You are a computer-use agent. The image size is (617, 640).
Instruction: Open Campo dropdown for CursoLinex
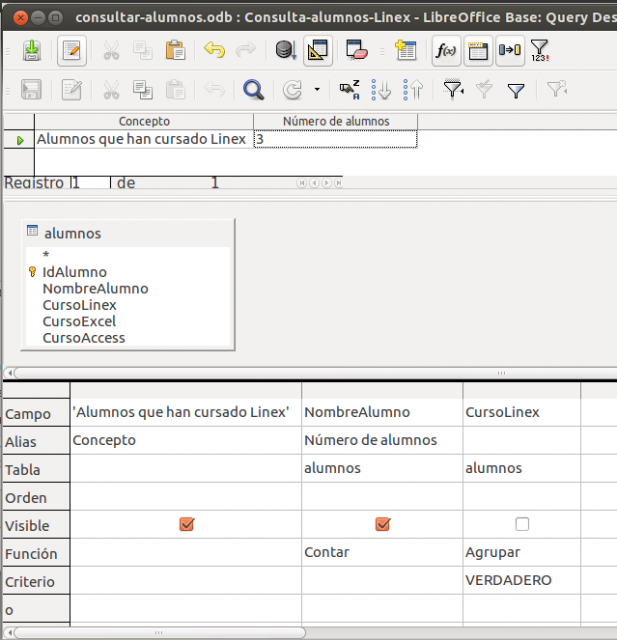click(x=522, y=412)
